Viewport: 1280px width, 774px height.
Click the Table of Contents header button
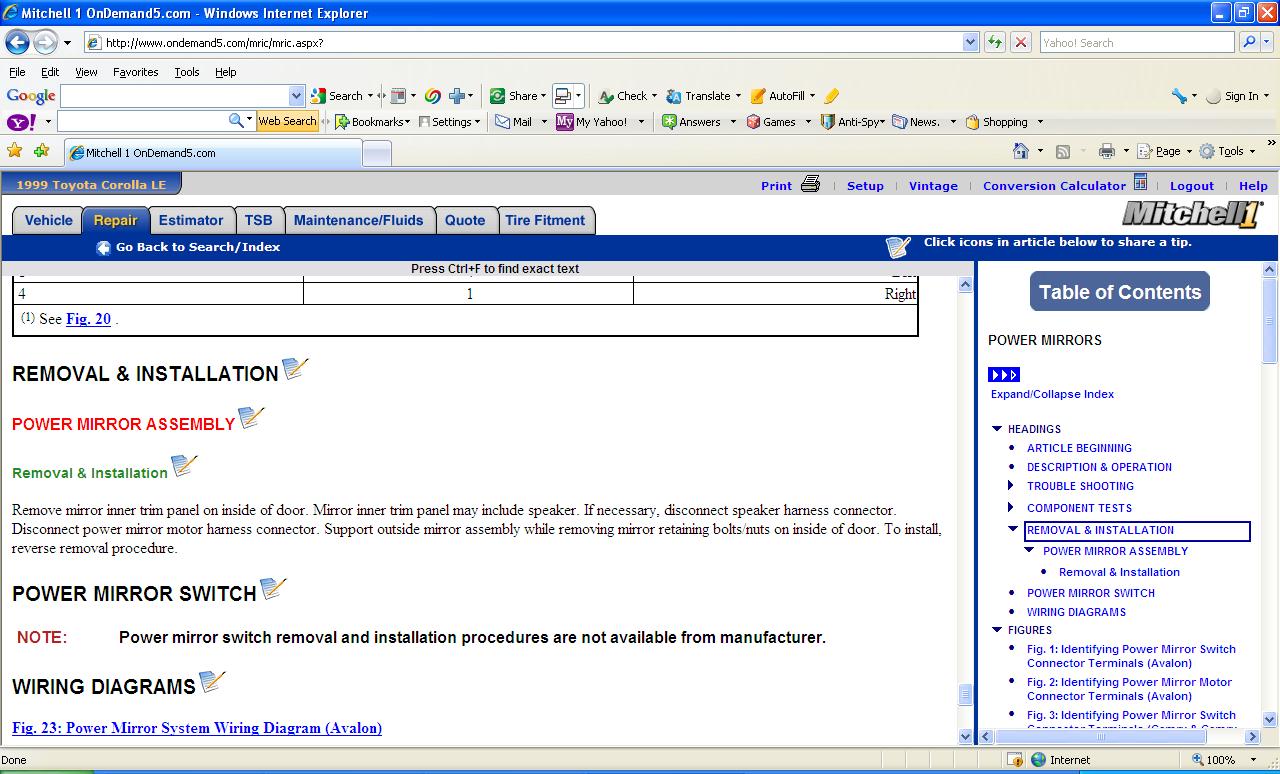coord(1120,292)
